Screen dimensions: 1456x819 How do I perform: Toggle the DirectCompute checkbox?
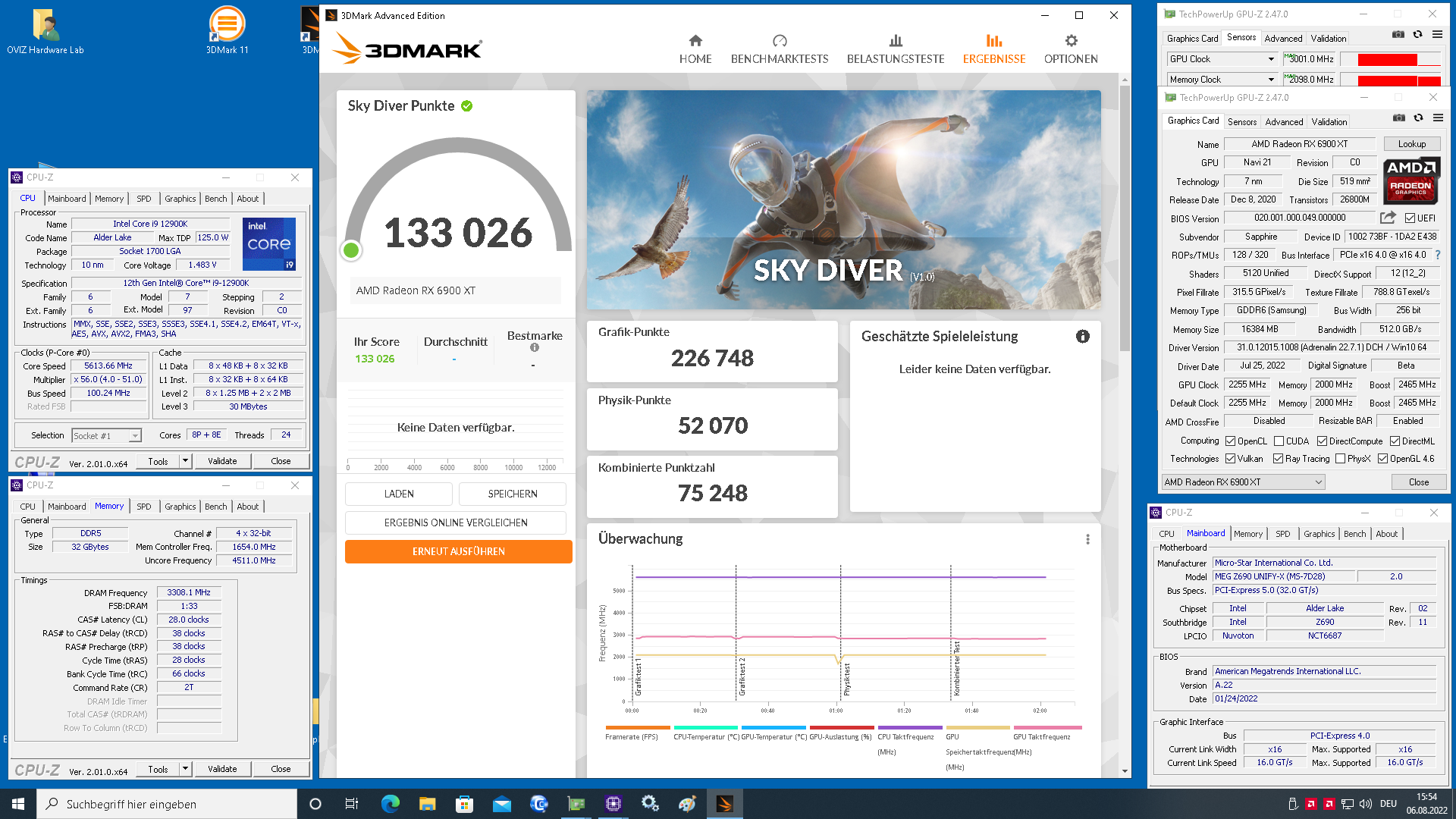click(1322, 441)
